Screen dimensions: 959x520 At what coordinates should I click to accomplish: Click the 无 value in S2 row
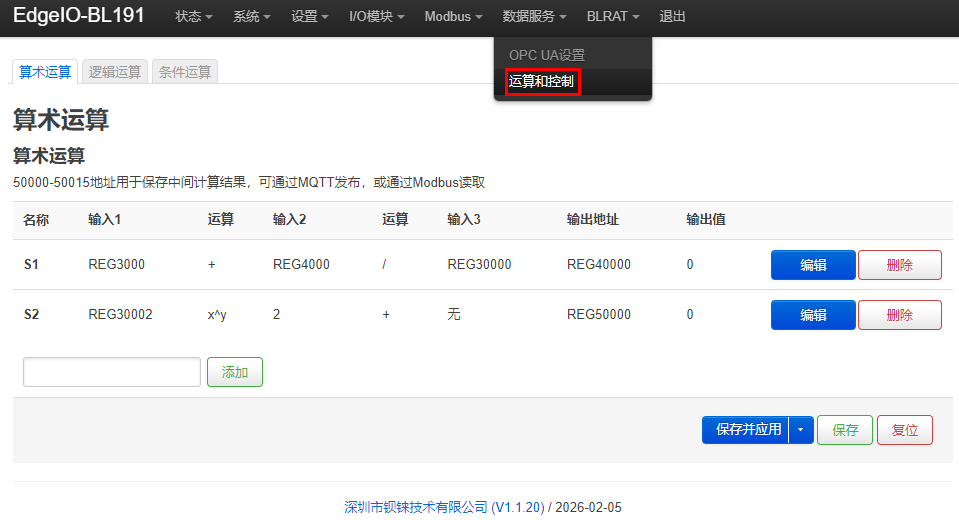point(454,314)
